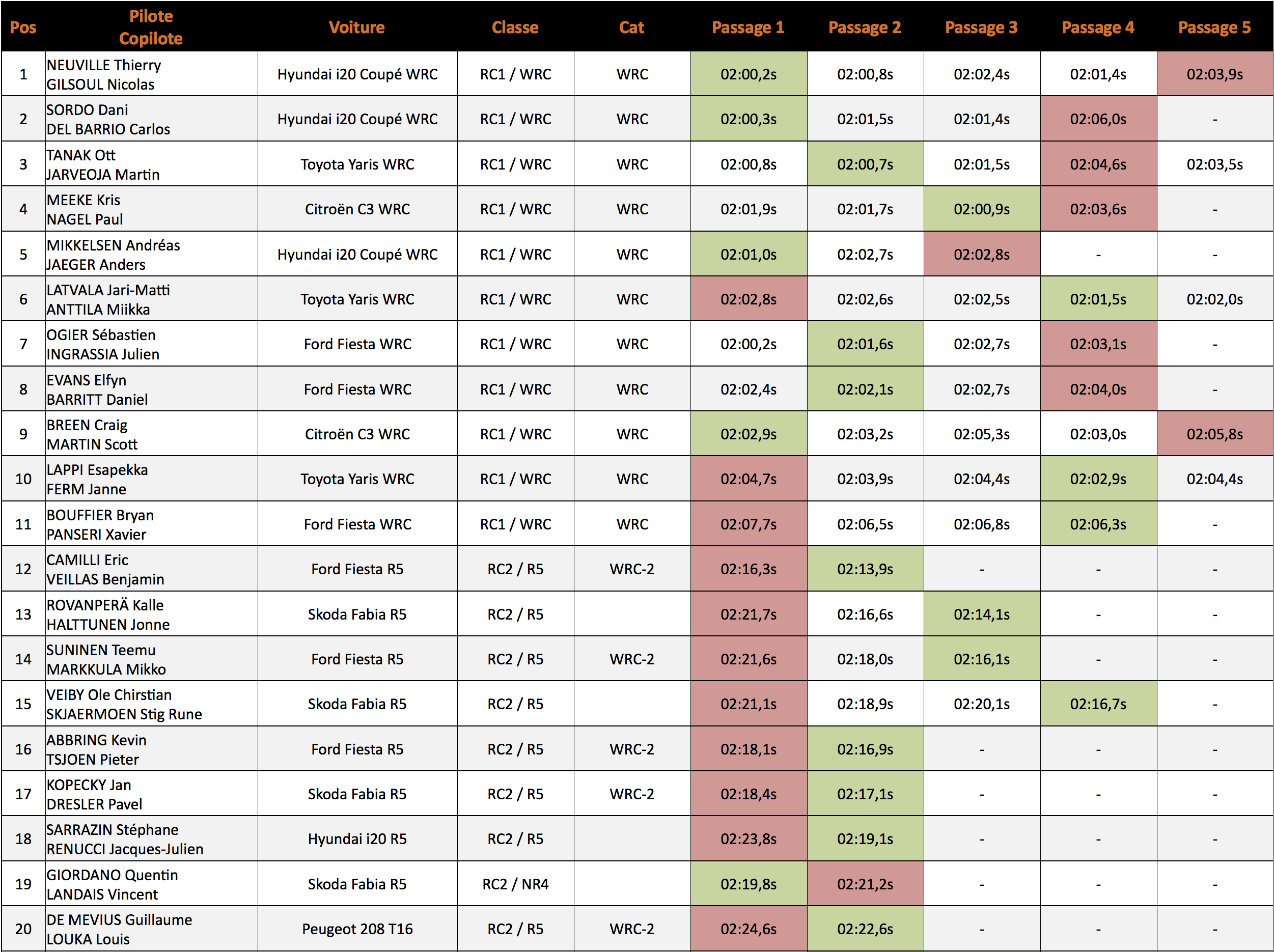1274x952 pixels.
Task: Click LATVALA Jari-Matti's Passage 4 time 02:01,5s
Action: point(1098,299)
